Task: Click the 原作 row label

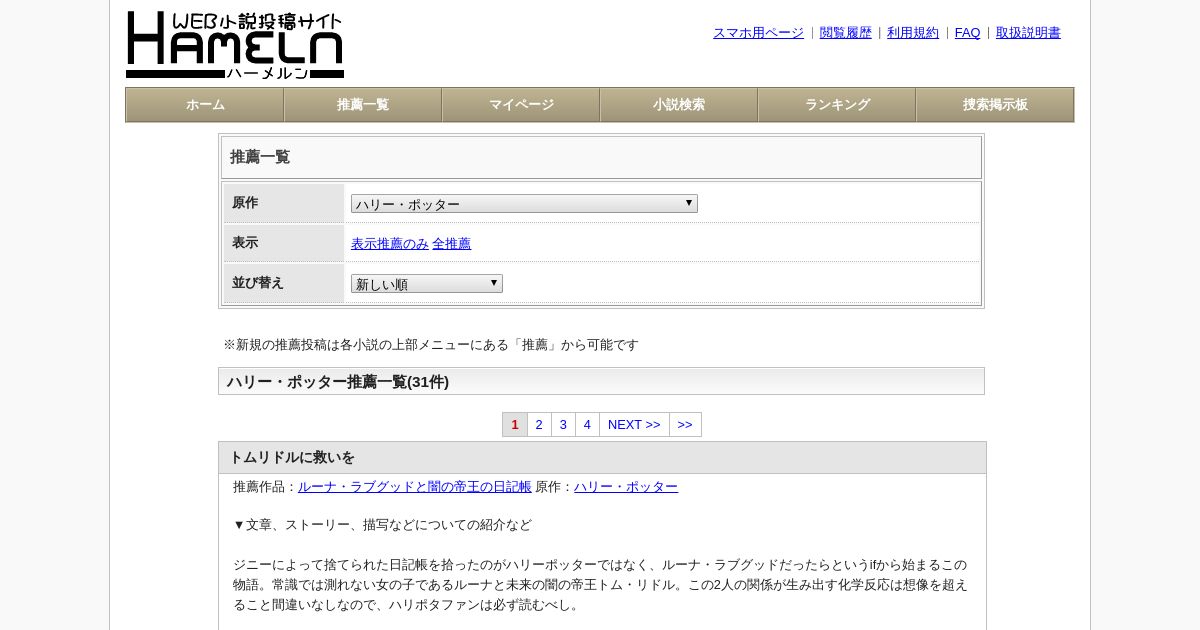Action: pyautogui.click(x=245, y=203)
